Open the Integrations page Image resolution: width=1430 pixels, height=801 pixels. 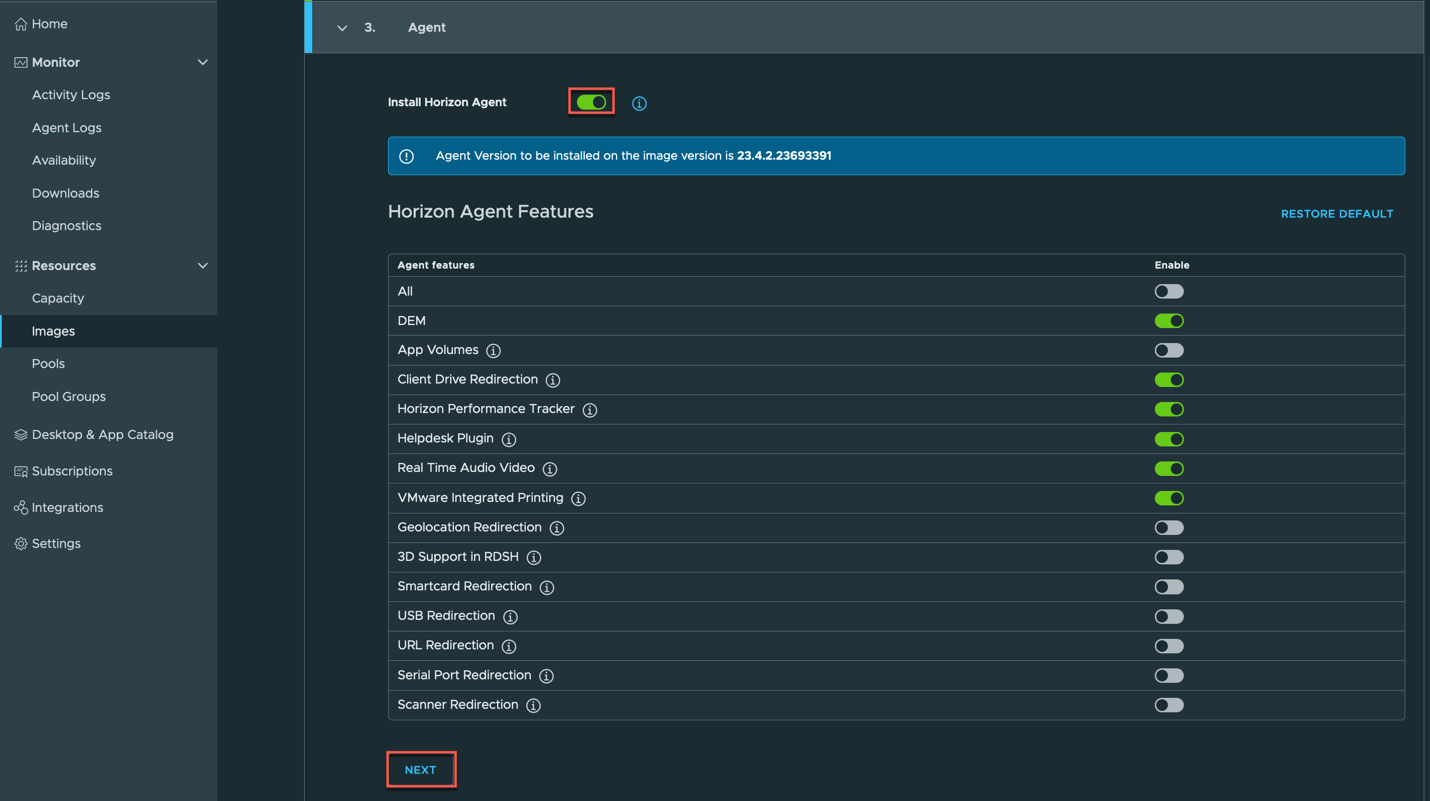(x=67, y=508)
